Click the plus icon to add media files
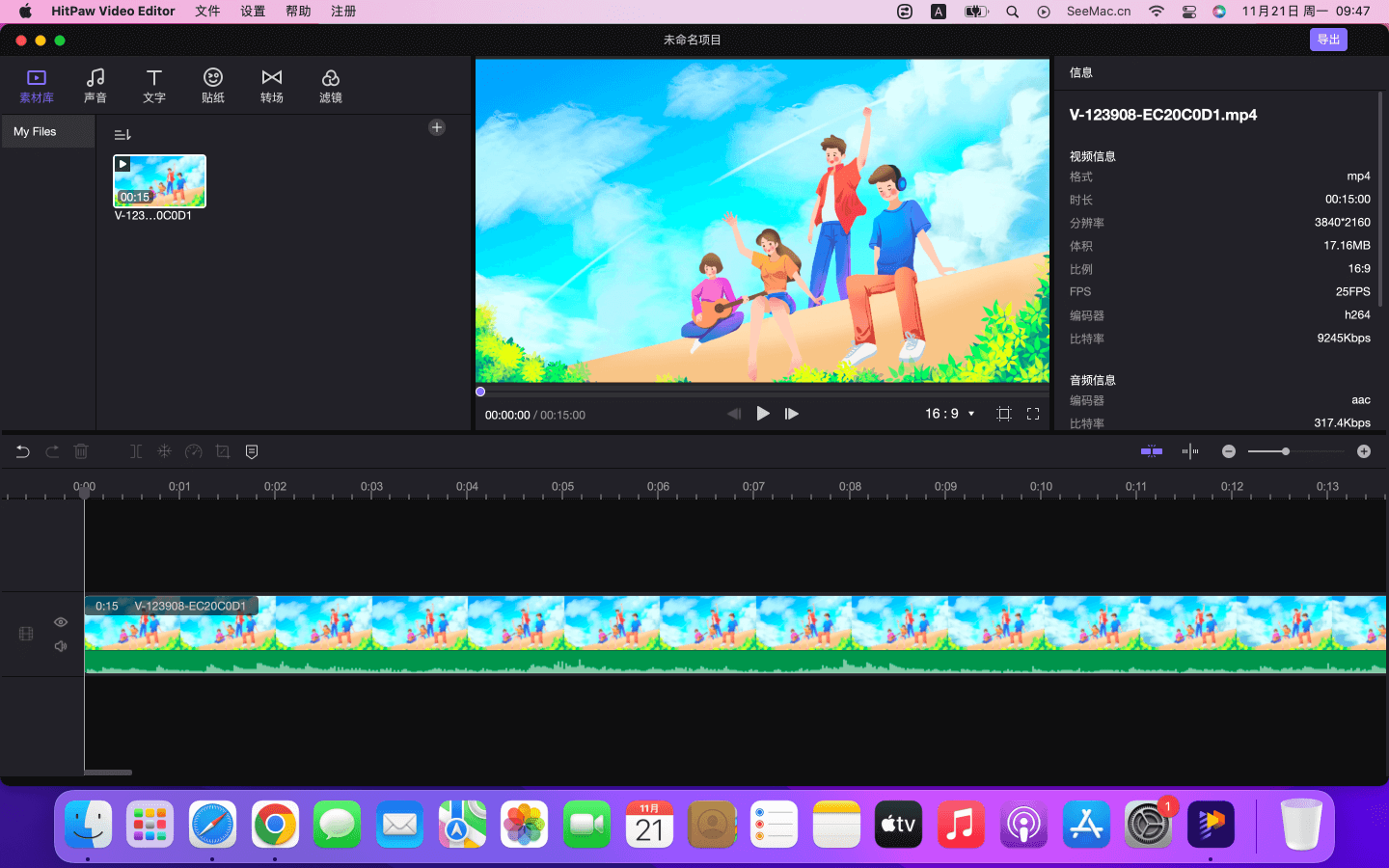 [x=437, y=127]
